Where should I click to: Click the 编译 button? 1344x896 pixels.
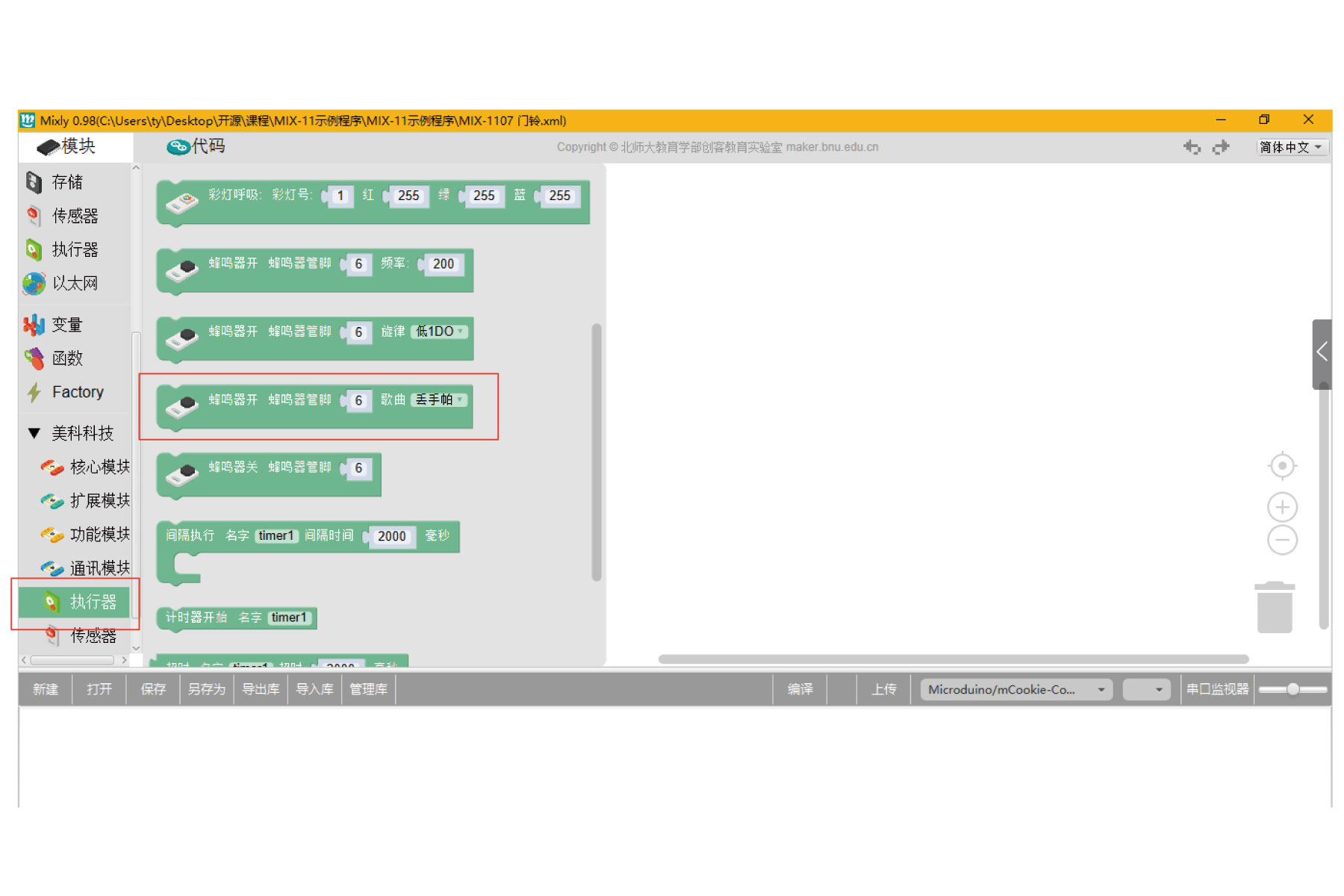click(800, 689)
